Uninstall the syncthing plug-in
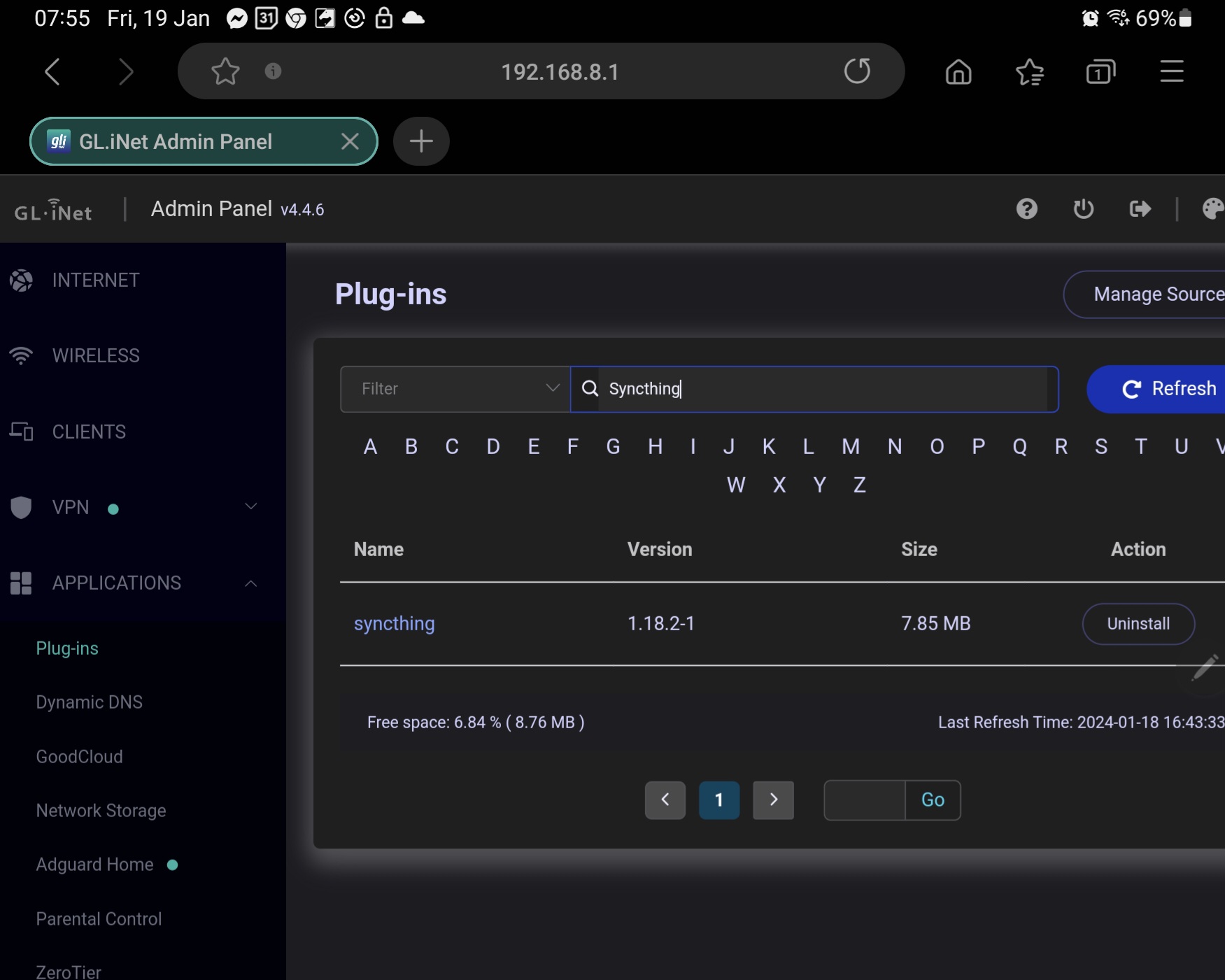The width and height of the screenshot is (1225, 980). tap(1138, 624)
